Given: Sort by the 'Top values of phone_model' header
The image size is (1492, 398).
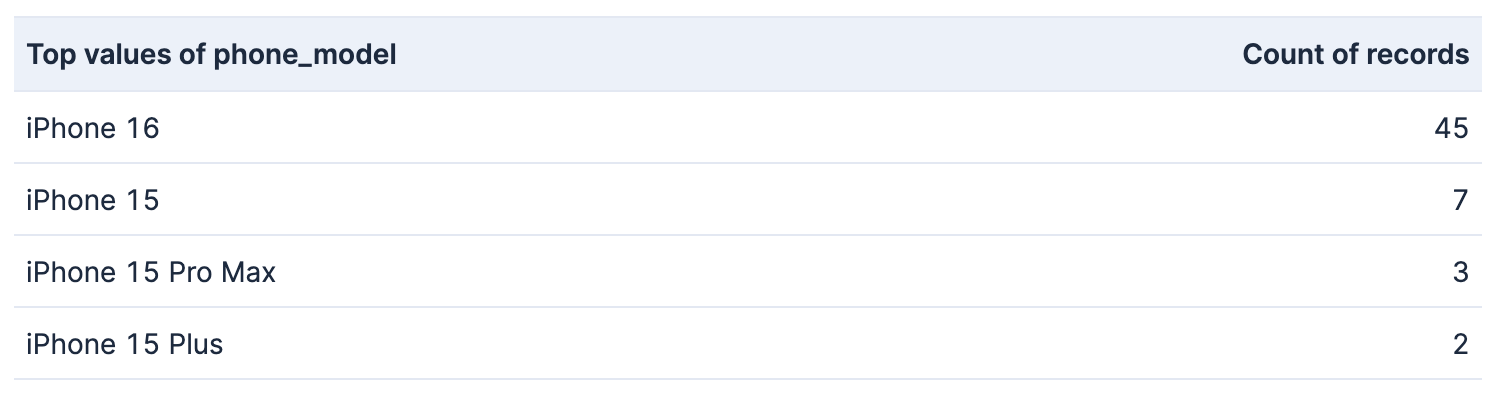Looking at the screenshot, I should point(211,55).
